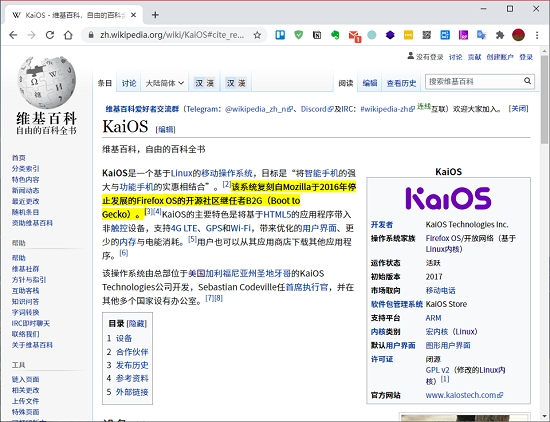
Task: Click the 登录 link
Action: (526, 57)
